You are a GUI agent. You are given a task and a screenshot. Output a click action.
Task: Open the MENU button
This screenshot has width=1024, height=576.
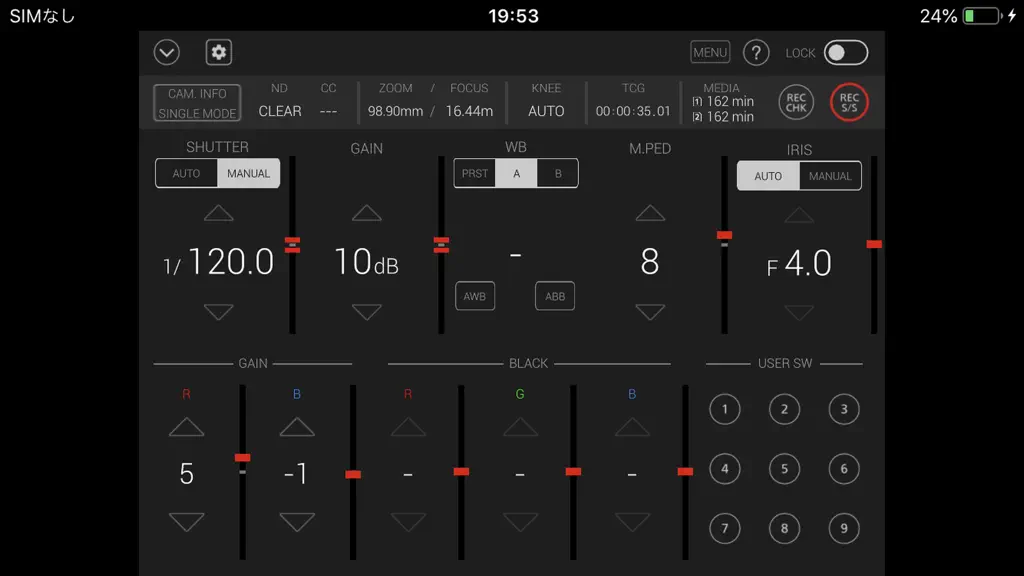tap(710, 52)
